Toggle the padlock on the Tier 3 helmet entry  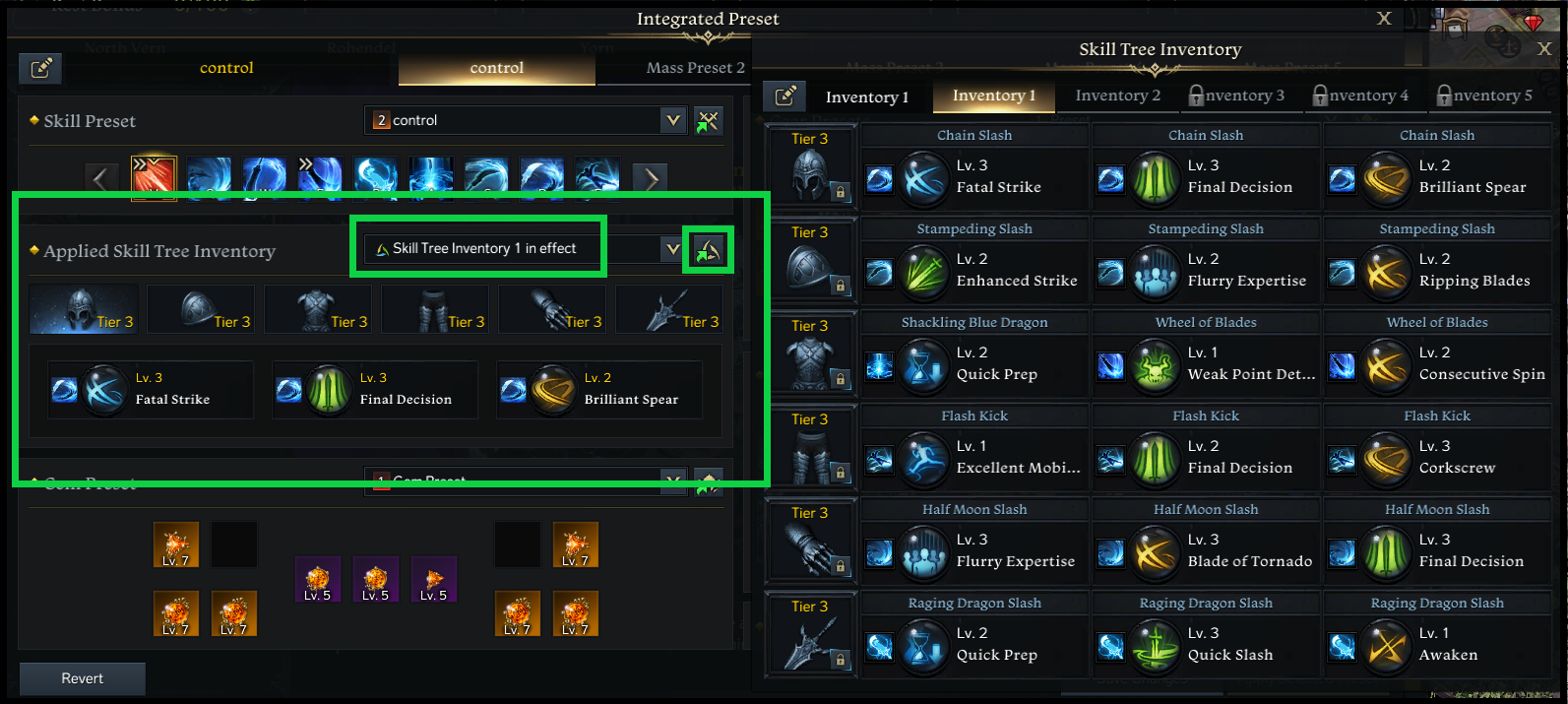tap(840, 192)
